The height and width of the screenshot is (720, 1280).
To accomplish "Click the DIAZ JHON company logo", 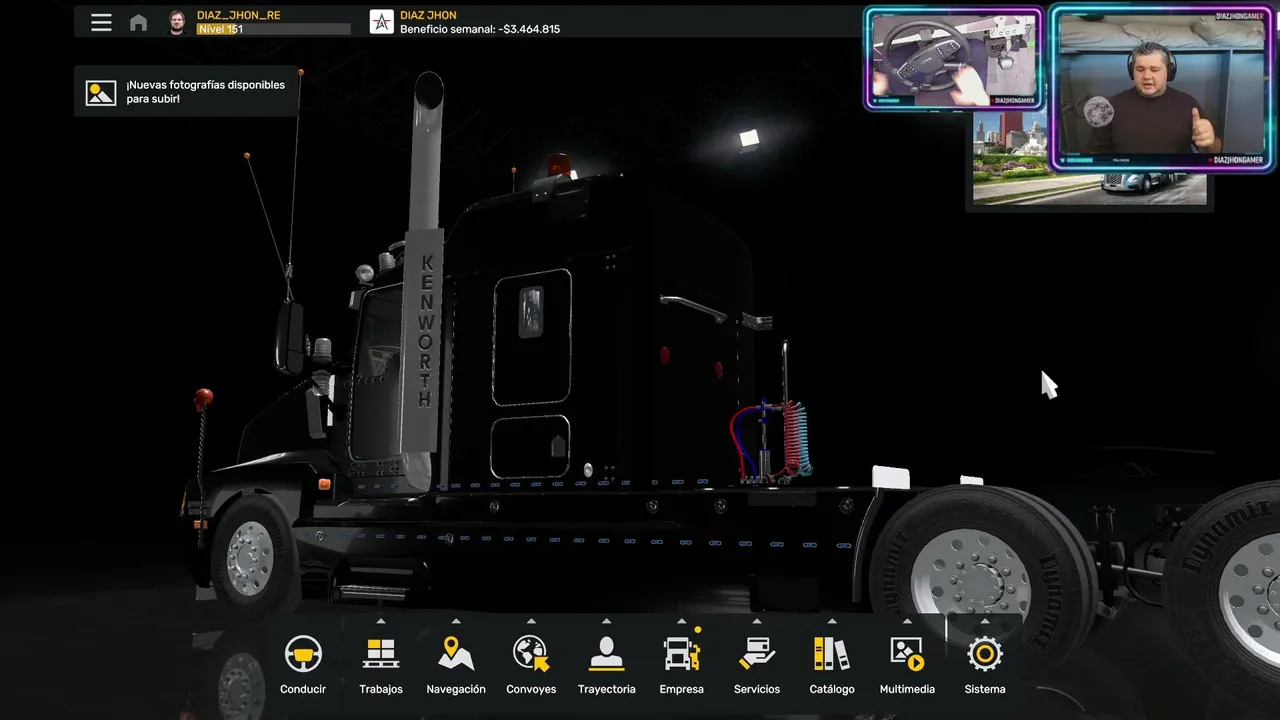I will pyautogui.click(x=381, y=22).
